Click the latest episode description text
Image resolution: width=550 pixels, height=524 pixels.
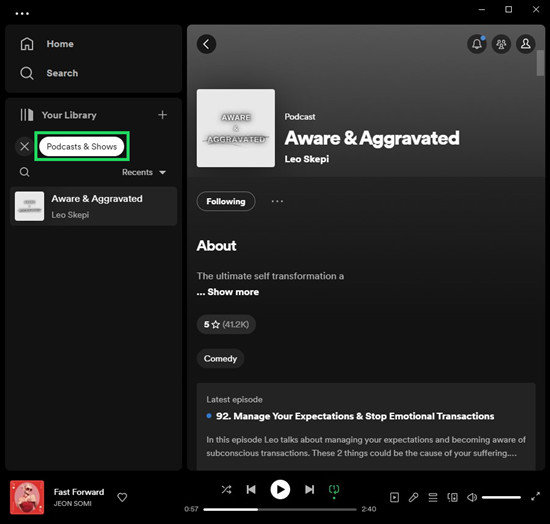point(366,446)
